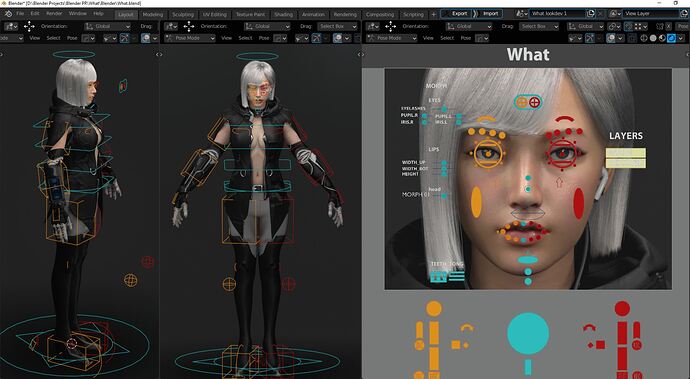The image size is (690, 379).
Task: Switch right viewport to wireframe shading
Action: (x=645, y=38)
